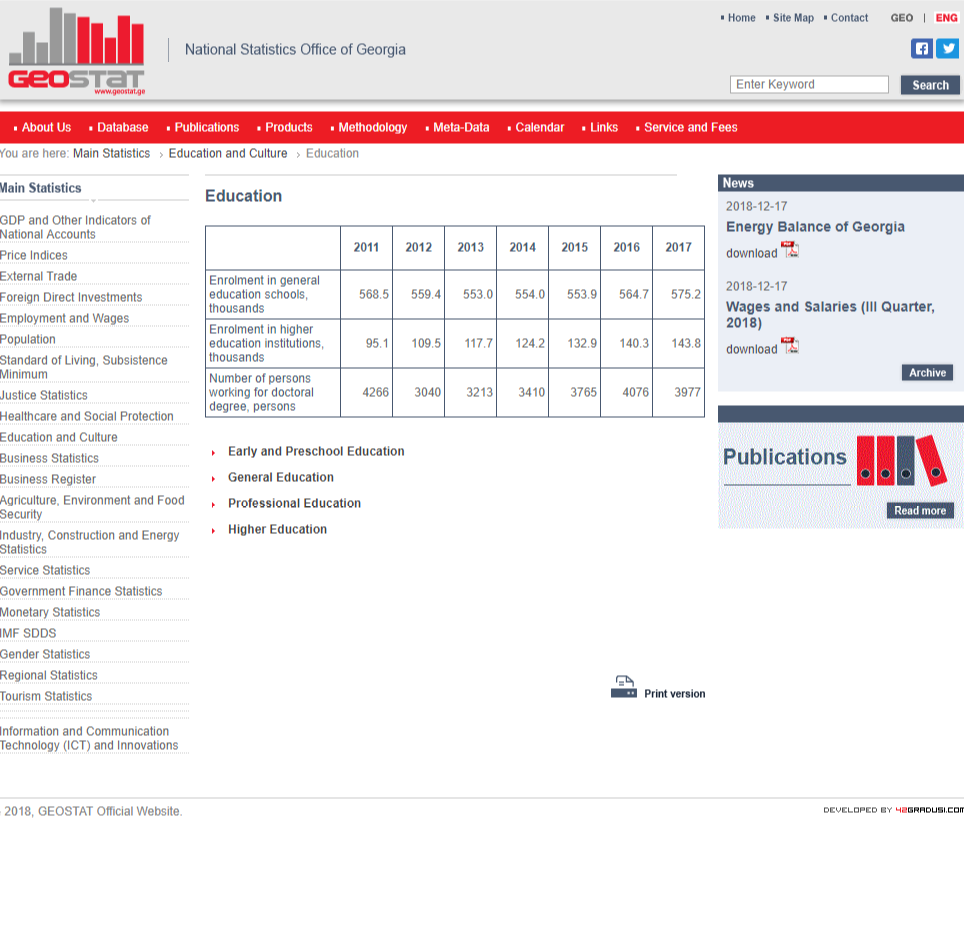This screenshot has width=964, height=933.
Task: Expand Early and Preschool Education section
Action: [x=316, y=452]
